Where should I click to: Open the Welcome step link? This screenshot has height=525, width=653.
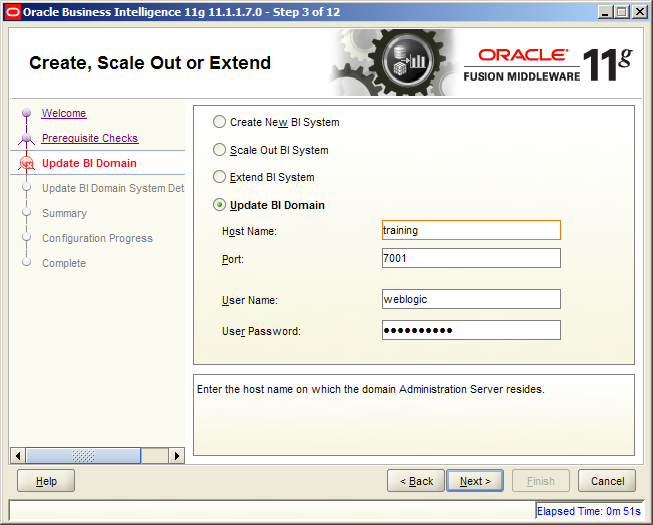pos(64,114)
